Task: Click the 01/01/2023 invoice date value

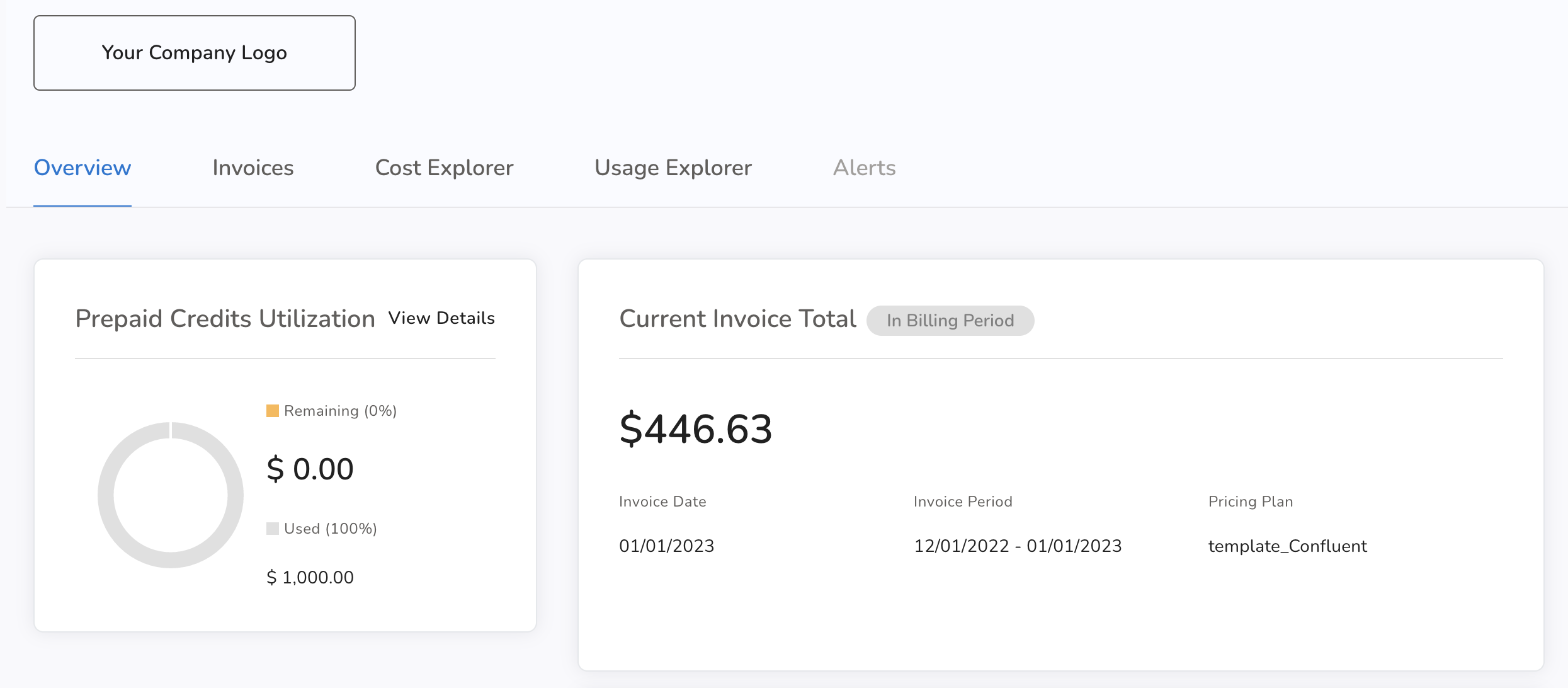Action: pos(666,546)
